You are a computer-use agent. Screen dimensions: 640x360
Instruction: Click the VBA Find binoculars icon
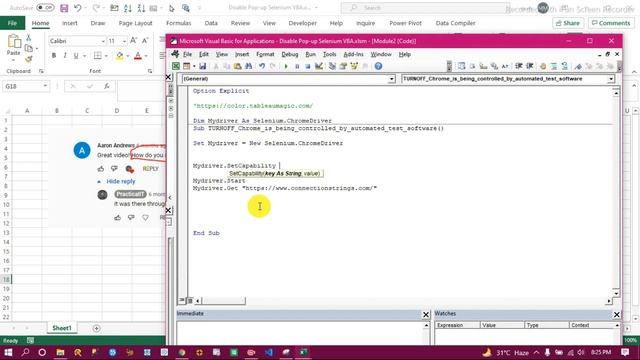tap(248, 66)
